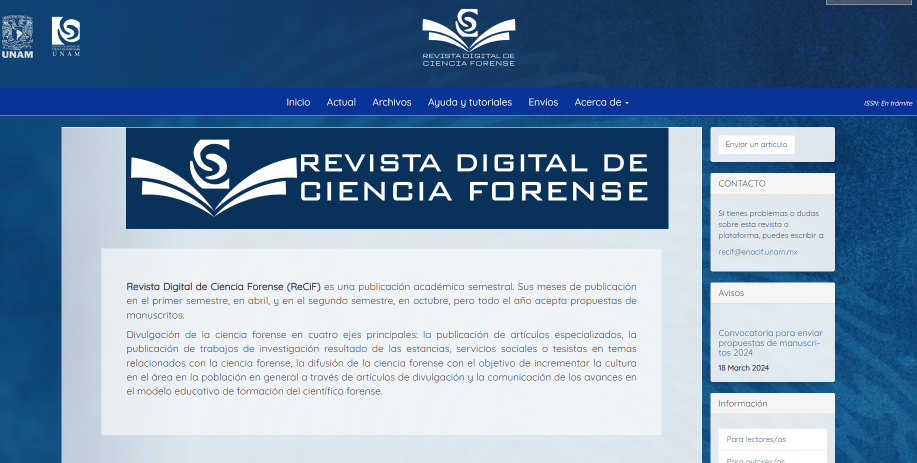Click the CONTACTO heading
917x463 pixels.
[x=742, y=184]
